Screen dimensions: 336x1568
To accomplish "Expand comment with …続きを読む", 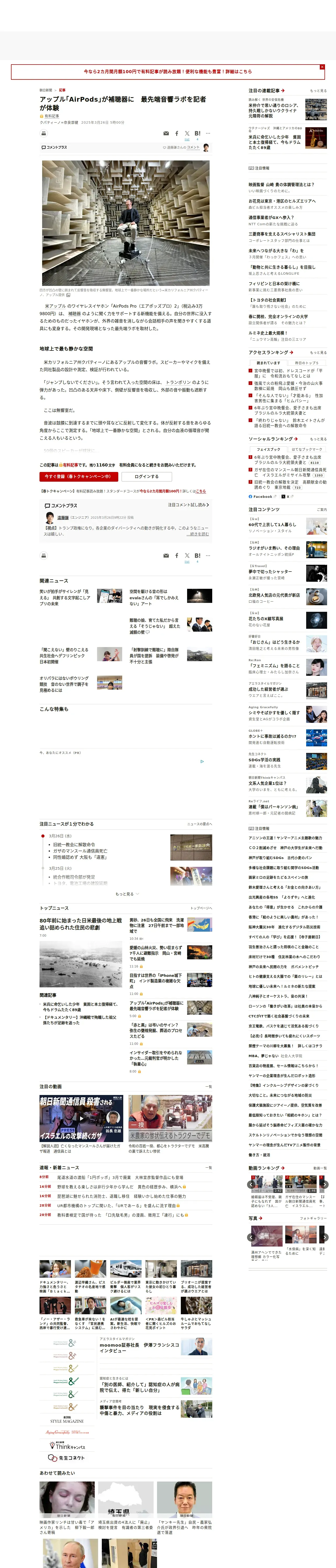I will click(x=198, y=534).
